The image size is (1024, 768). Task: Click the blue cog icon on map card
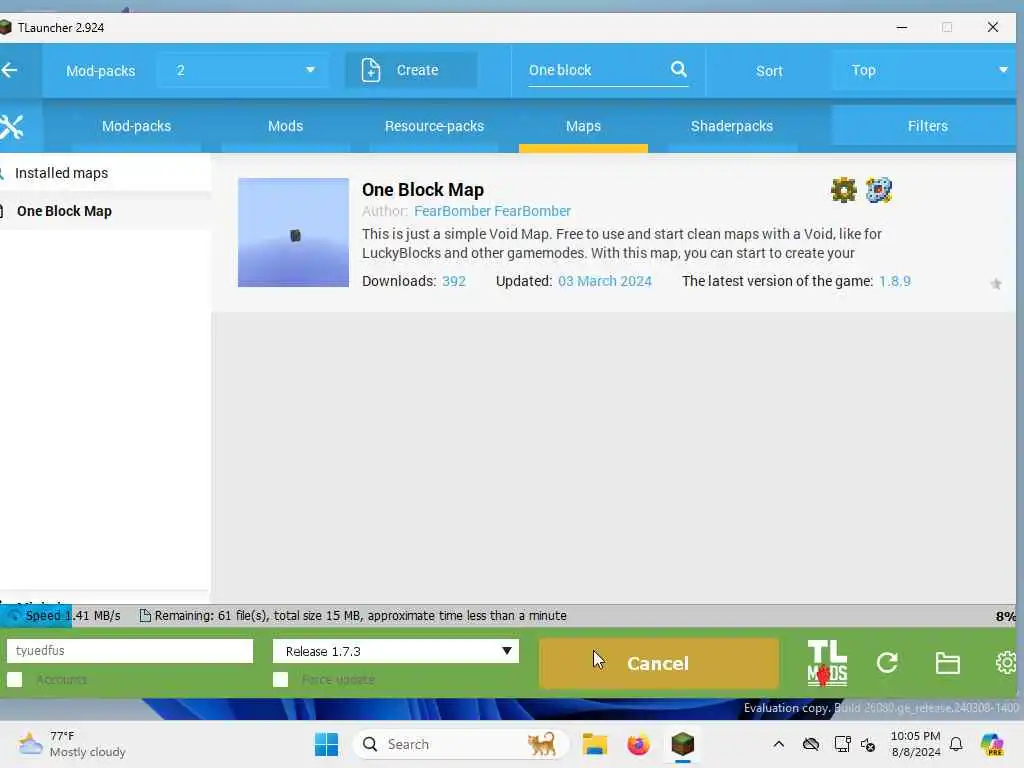[x=878, y=190]
